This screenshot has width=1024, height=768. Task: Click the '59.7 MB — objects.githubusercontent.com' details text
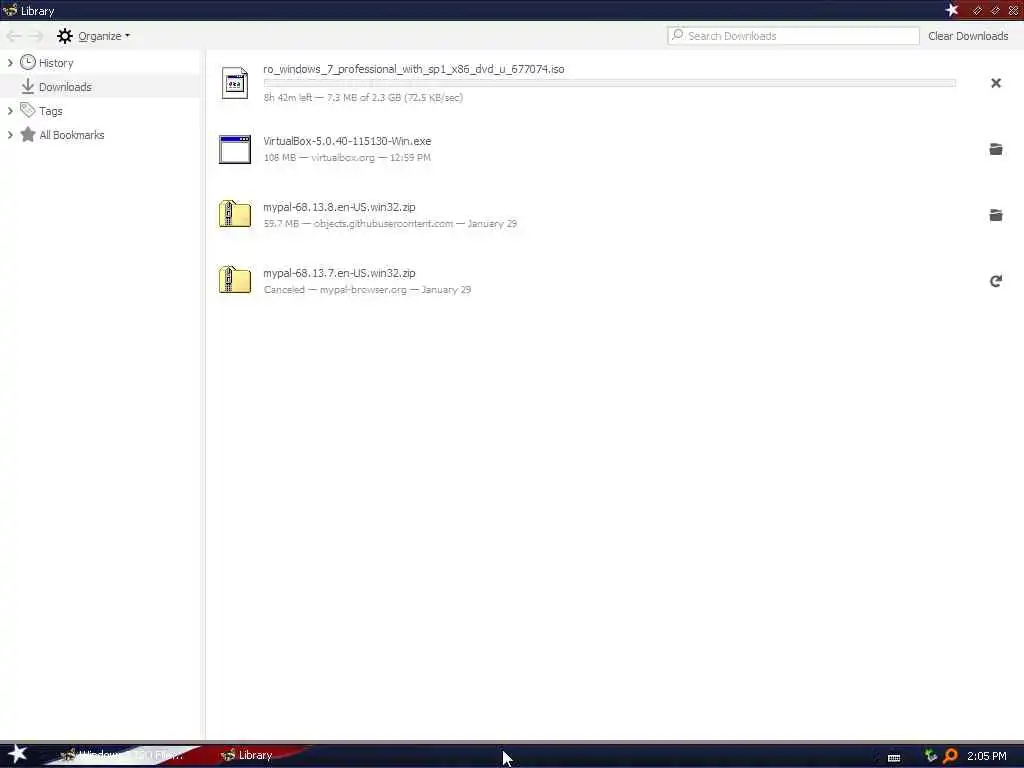pyautogui.click(x=390, y=223)
